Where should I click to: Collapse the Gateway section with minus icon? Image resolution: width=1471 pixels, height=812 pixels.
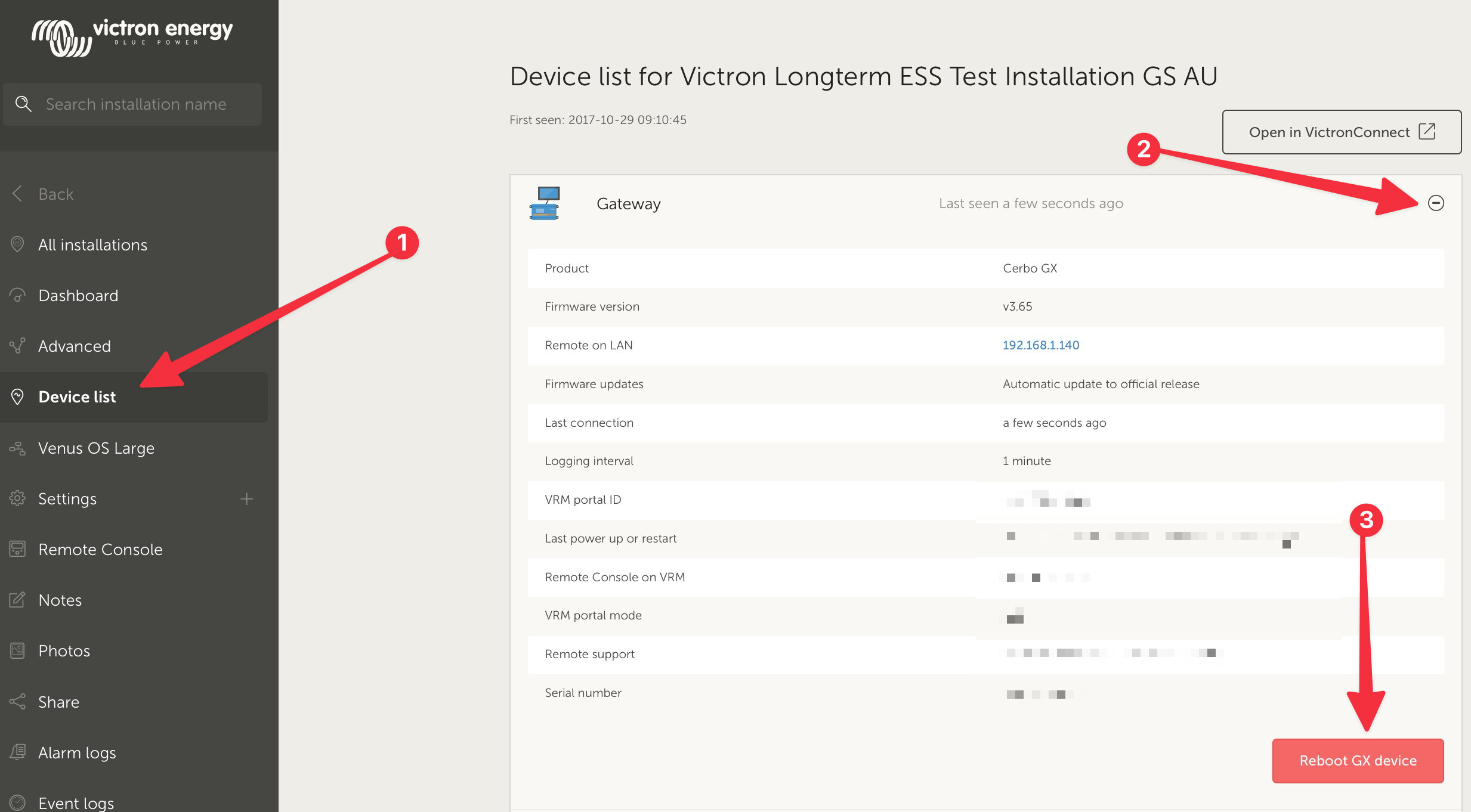click(x=1436, y=203)
